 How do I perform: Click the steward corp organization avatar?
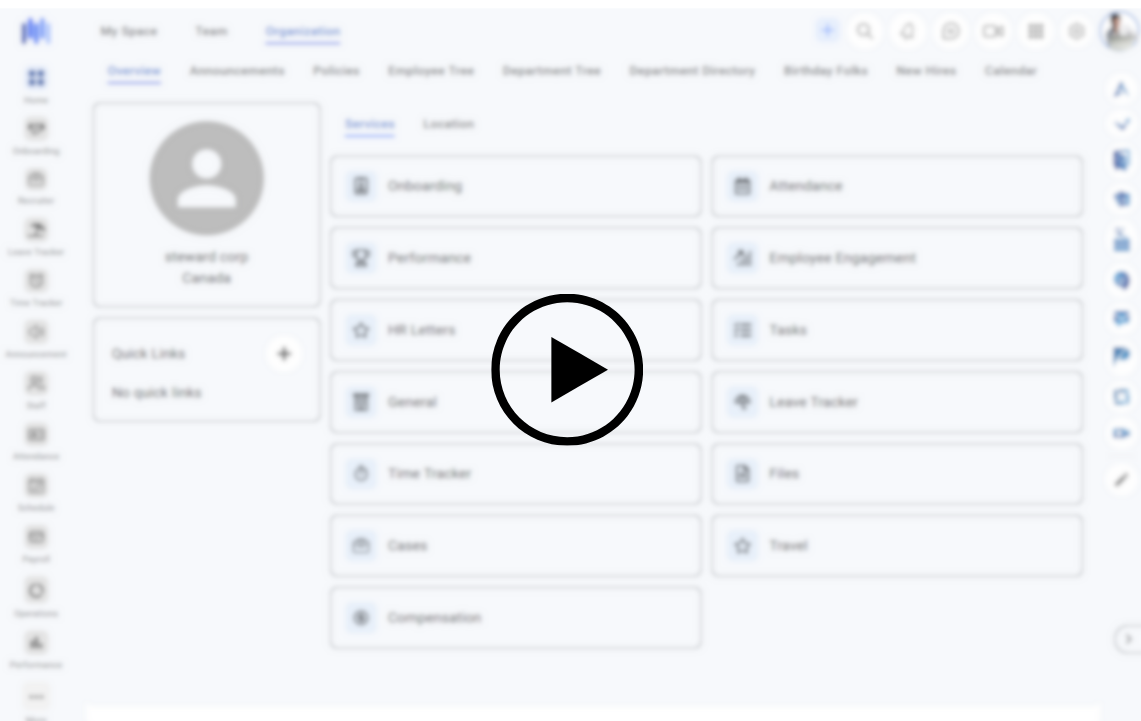[206, 179]
